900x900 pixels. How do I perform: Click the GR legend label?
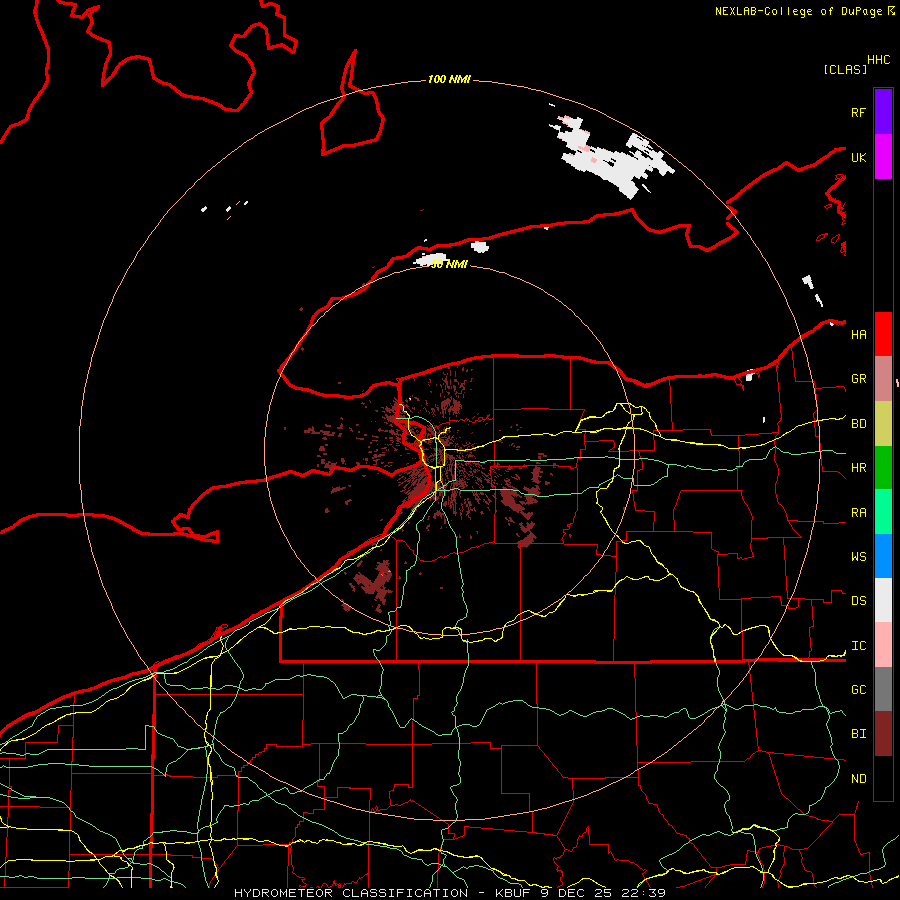(858, 379)
